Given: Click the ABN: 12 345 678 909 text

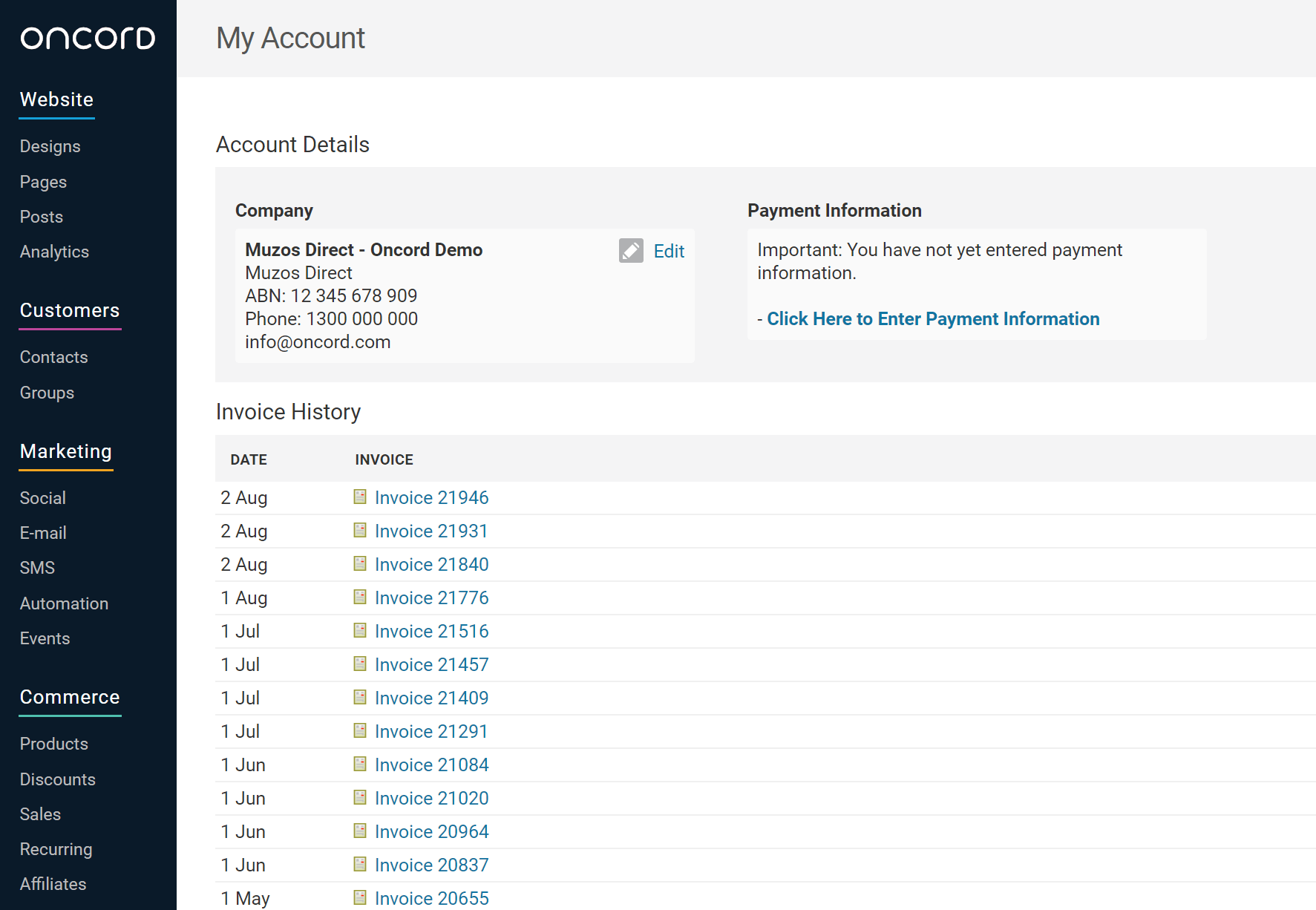Looking at the screenshot, I should click(331, 295).
